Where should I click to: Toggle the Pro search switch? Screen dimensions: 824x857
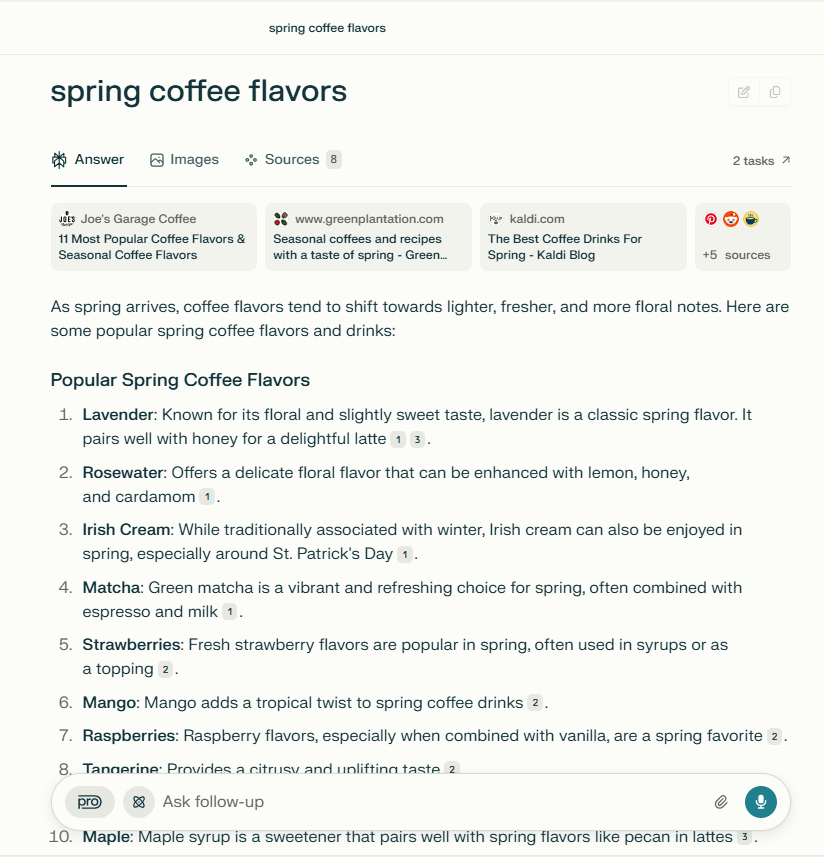pos(90,802)
